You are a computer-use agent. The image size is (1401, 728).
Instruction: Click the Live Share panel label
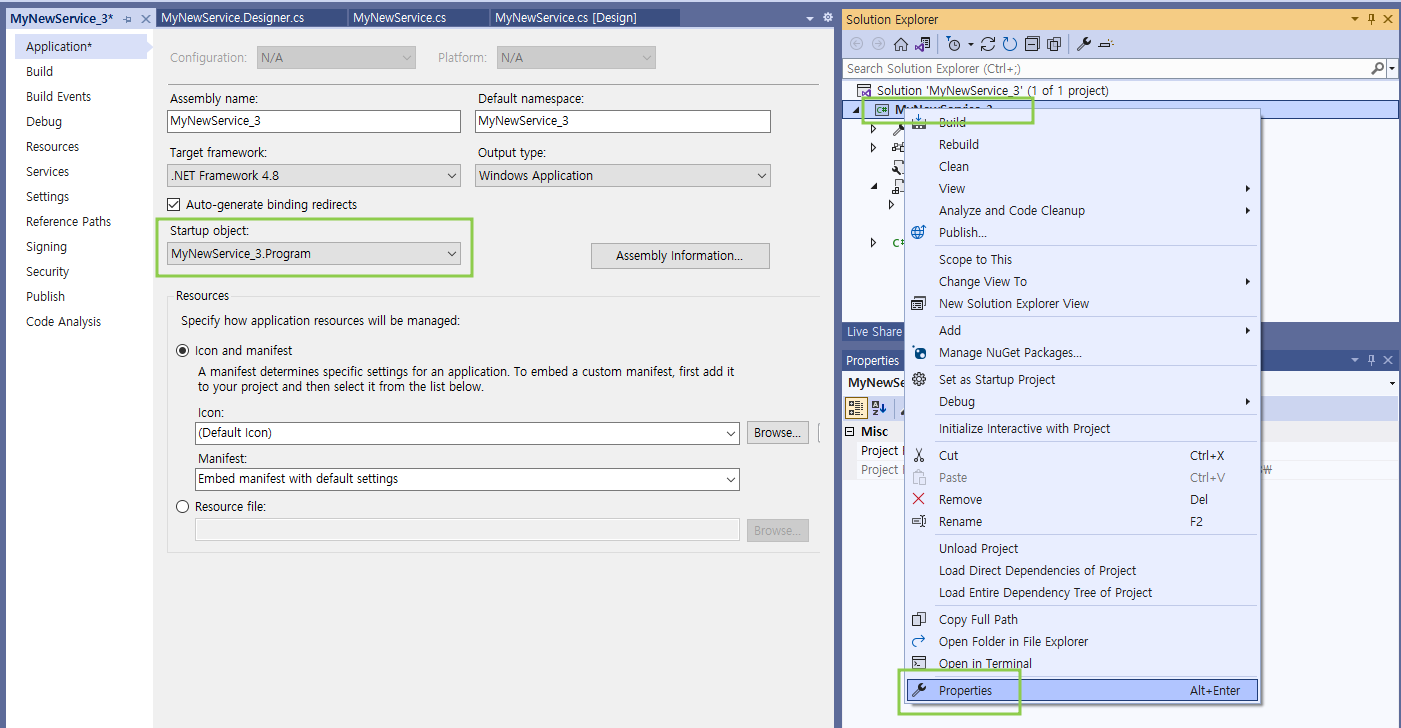pos(874,332)
